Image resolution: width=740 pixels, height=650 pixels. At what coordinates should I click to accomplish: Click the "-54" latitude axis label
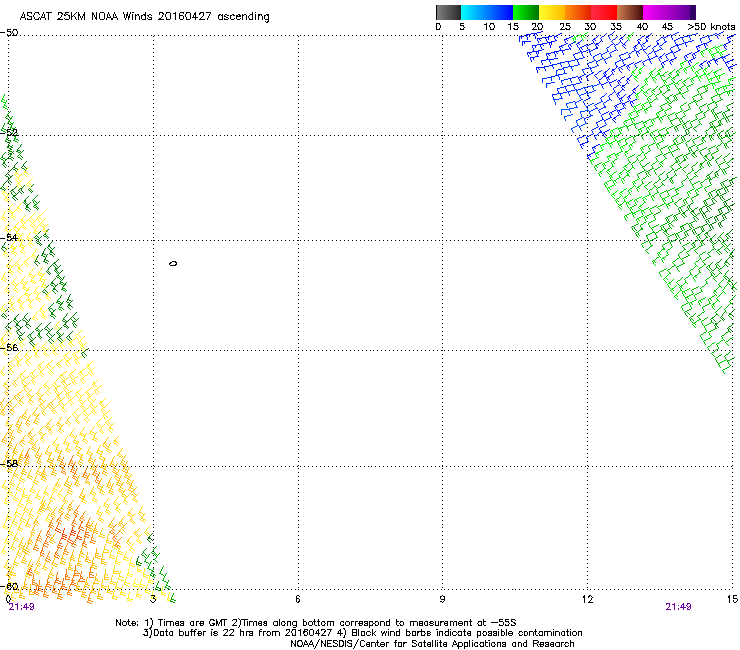coord(9,237)
